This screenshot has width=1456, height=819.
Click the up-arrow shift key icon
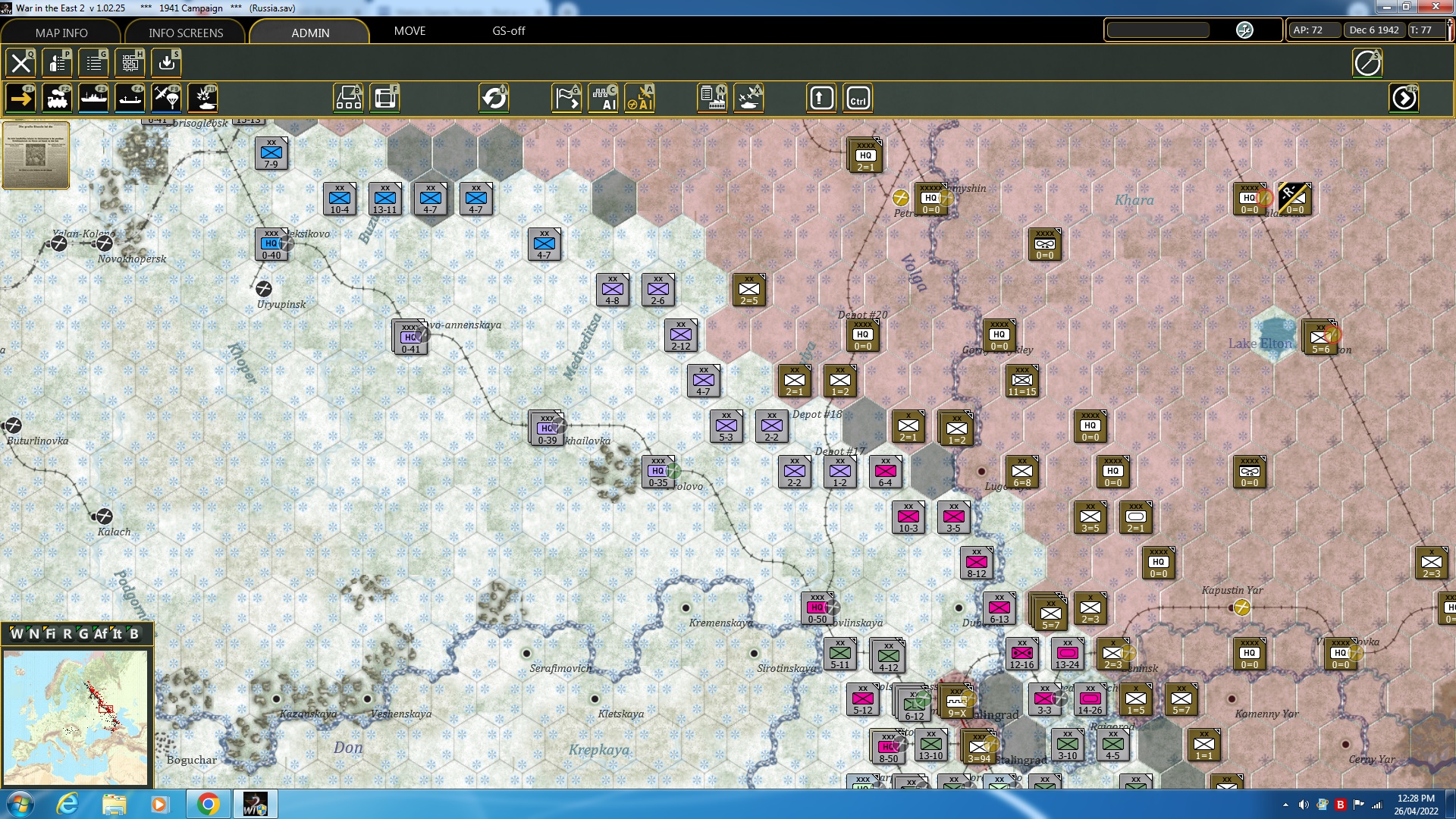pyautogui.click(x=822, y=99)
